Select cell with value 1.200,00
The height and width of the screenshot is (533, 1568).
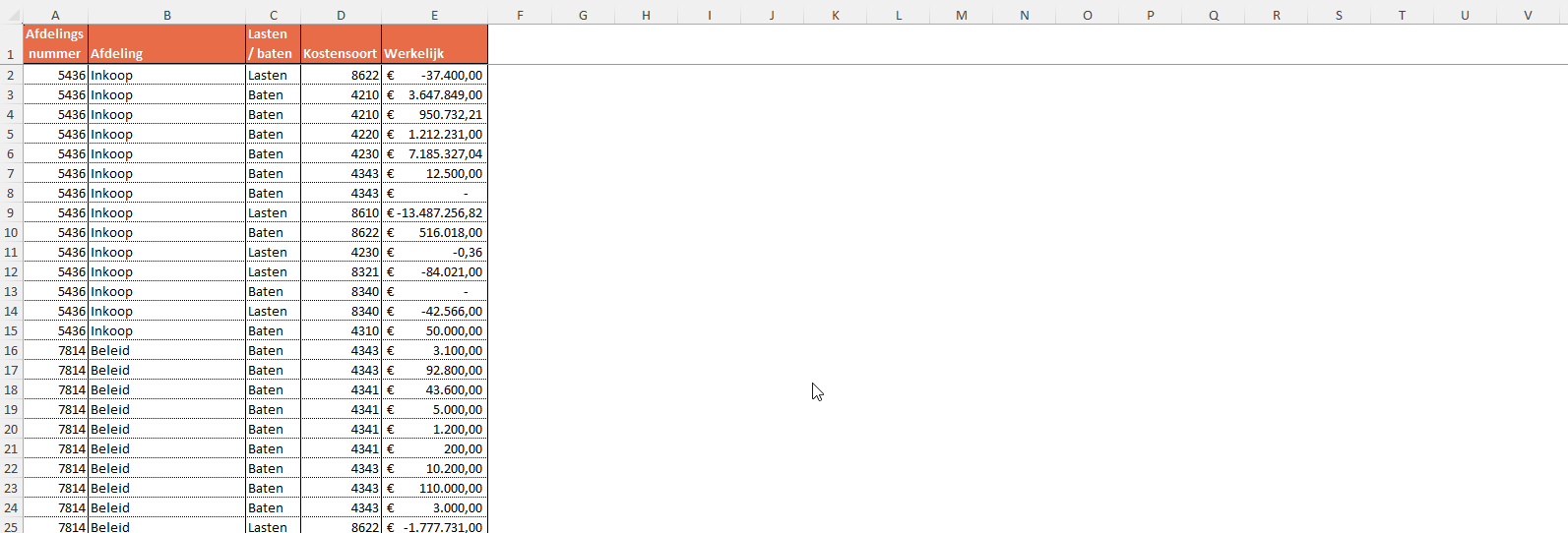point(434,429)
